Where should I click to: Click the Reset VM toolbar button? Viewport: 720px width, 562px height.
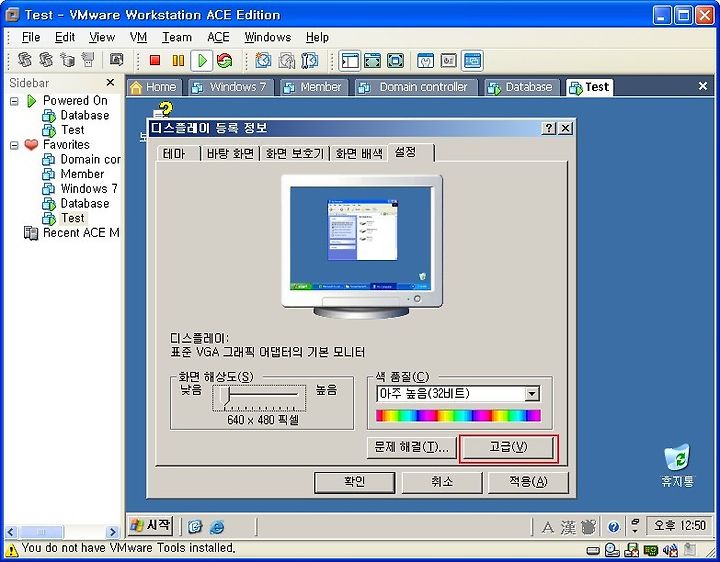pyautogui.click(x=225, y=60)
